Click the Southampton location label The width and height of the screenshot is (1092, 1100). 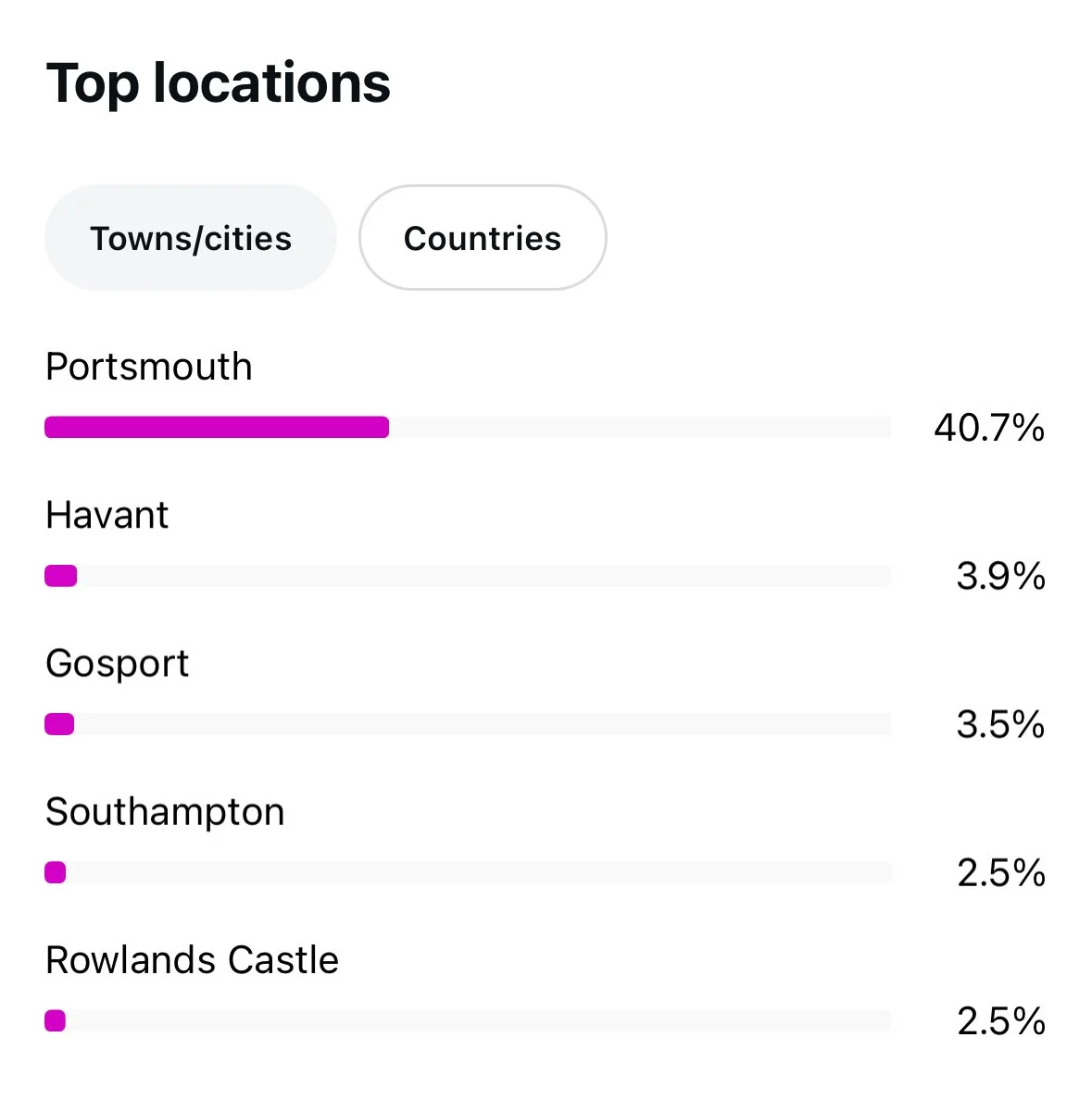point(165,812)
